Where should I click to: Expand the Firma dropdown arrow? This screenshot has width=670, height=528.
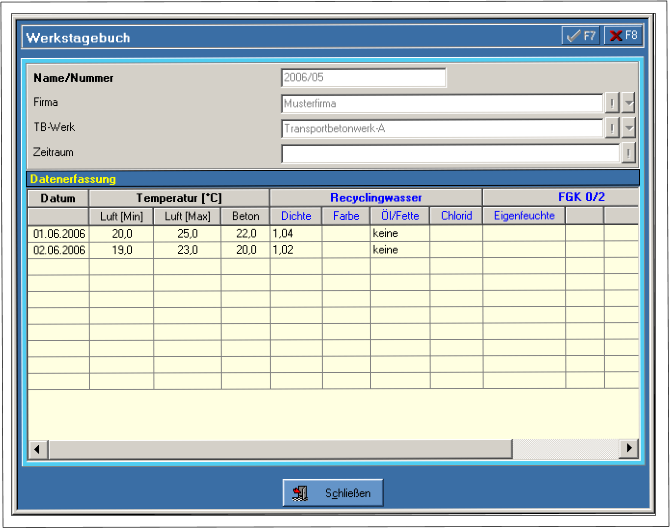click(628, 102)
